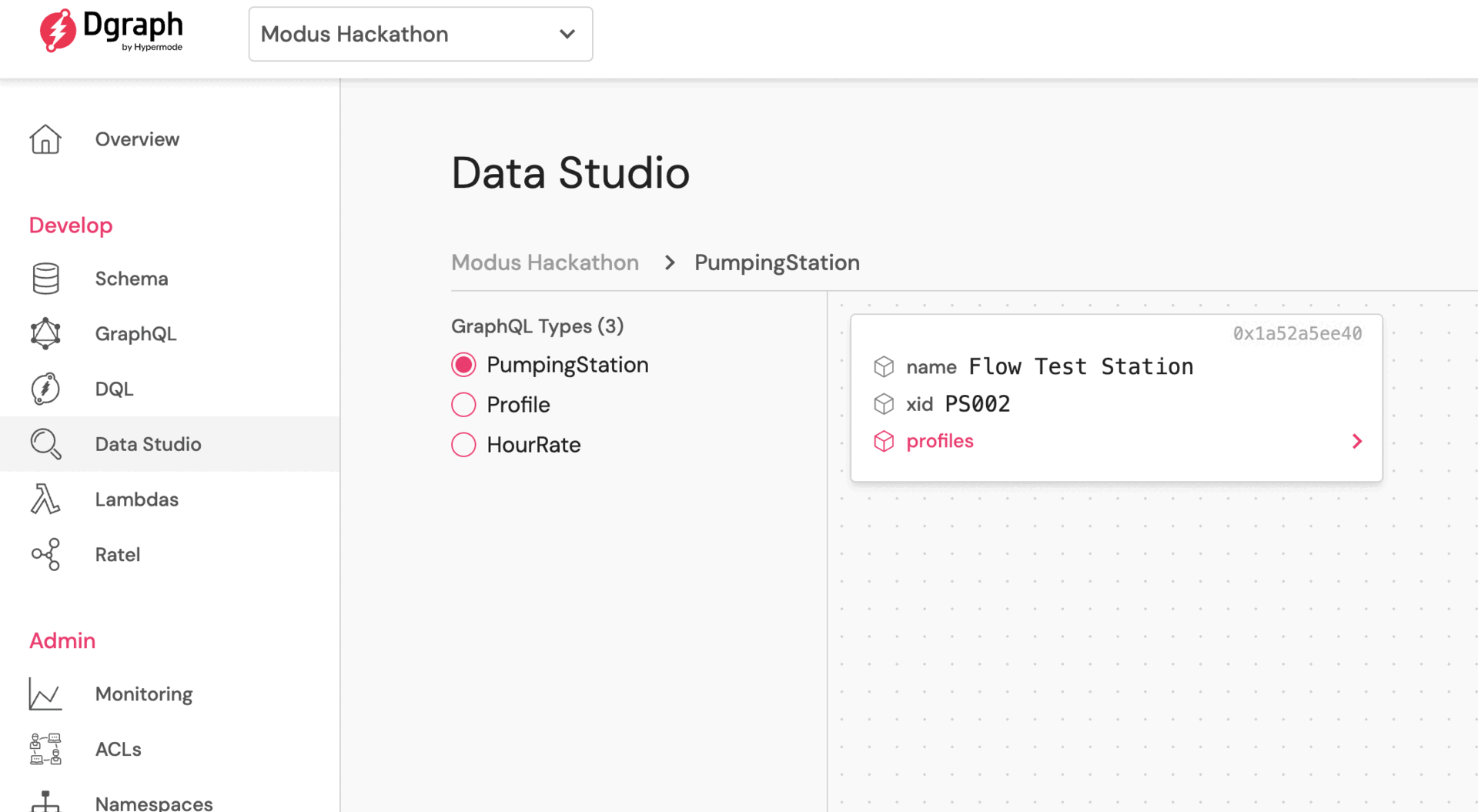Viewport: 1478px width, 812px height.
Task: Go to Namespaces in the sidebar
Action: (x=153, y=803)
